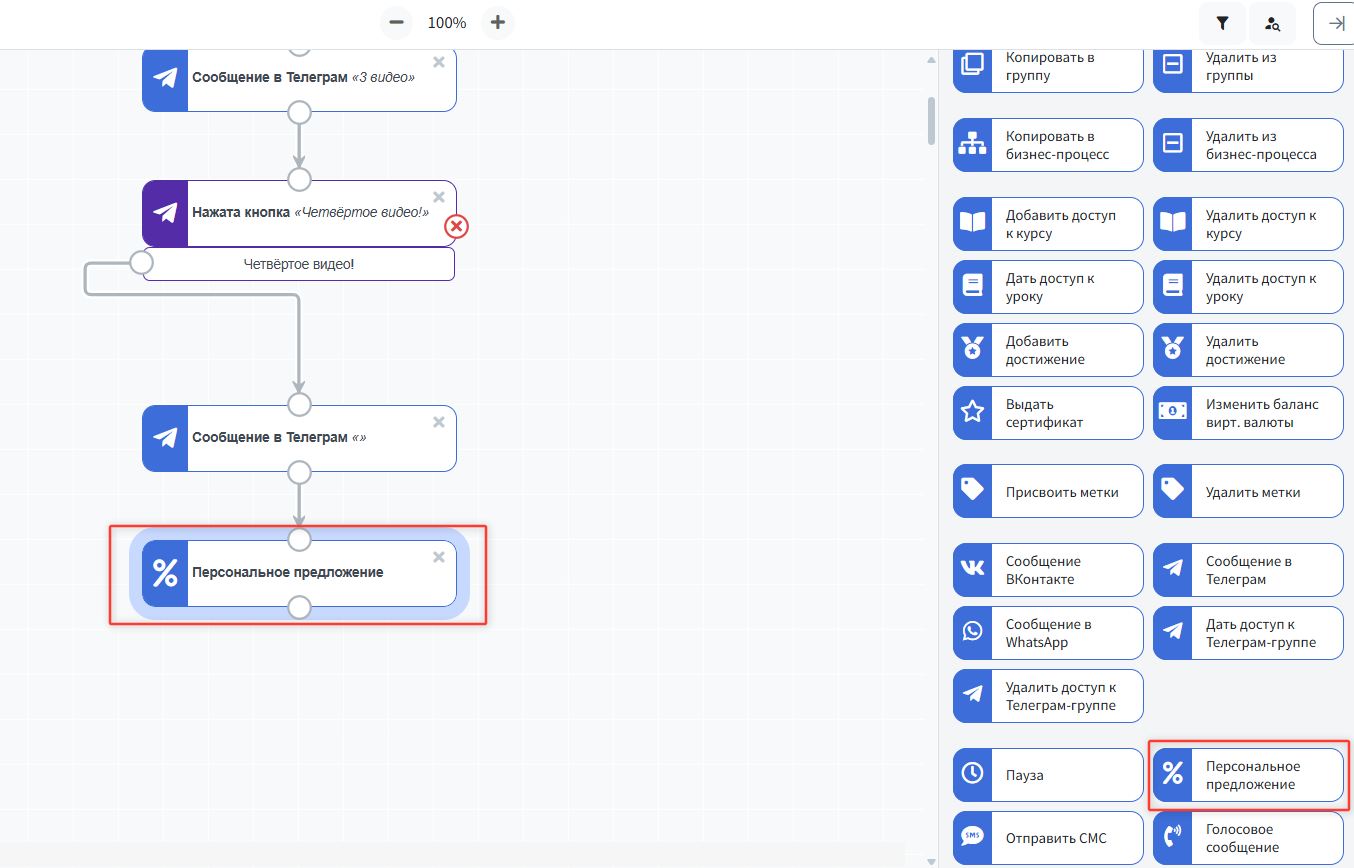Click the side panel vertical scrollbar
Image resolution: width=1354 pixels, height=868 pixels.
tap(931, 120)
